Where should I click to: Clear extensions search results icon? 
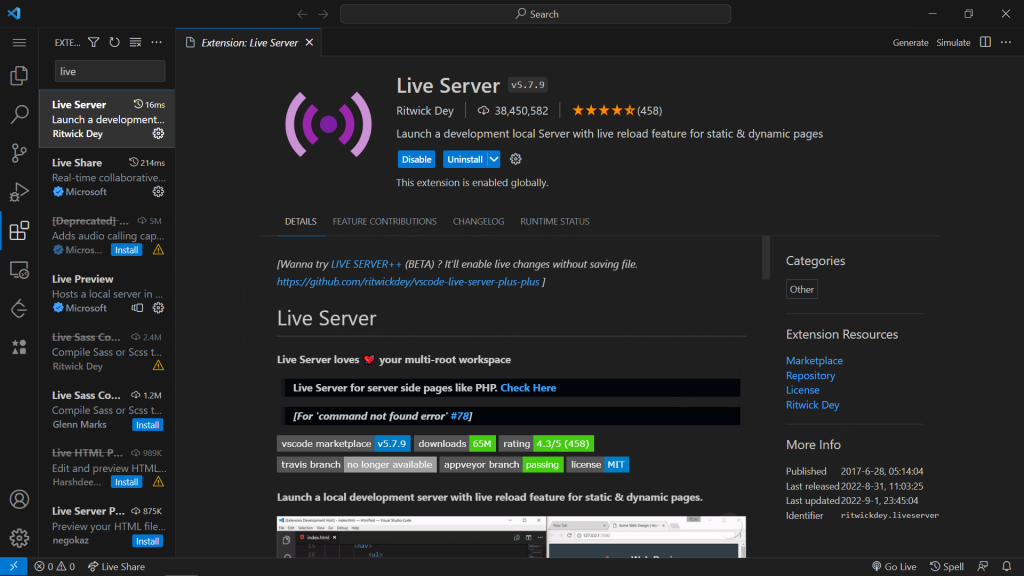135,42
